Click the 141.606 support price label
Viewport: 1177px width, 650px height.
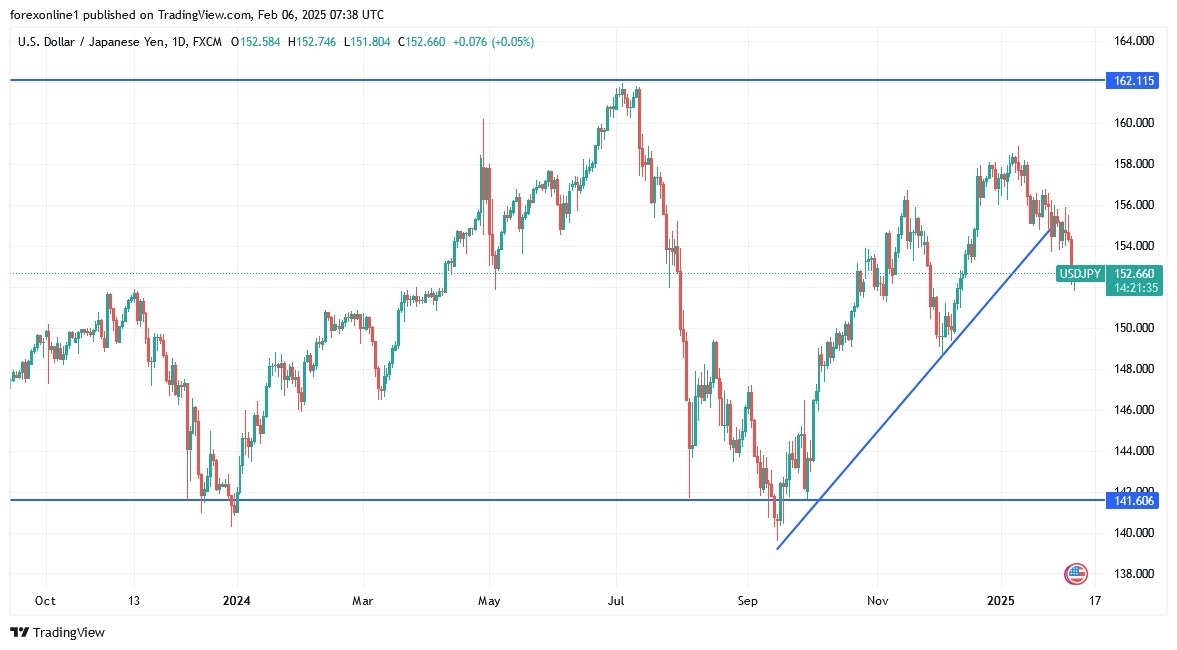point(1131,500)
